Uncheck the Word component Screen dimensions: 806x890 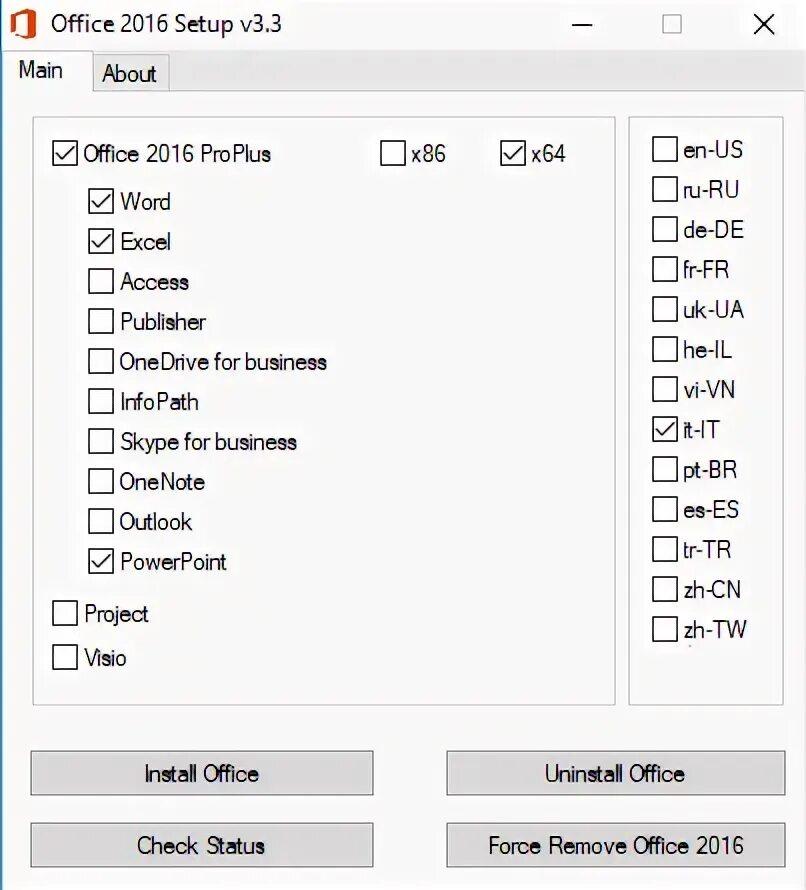(101, 202)
